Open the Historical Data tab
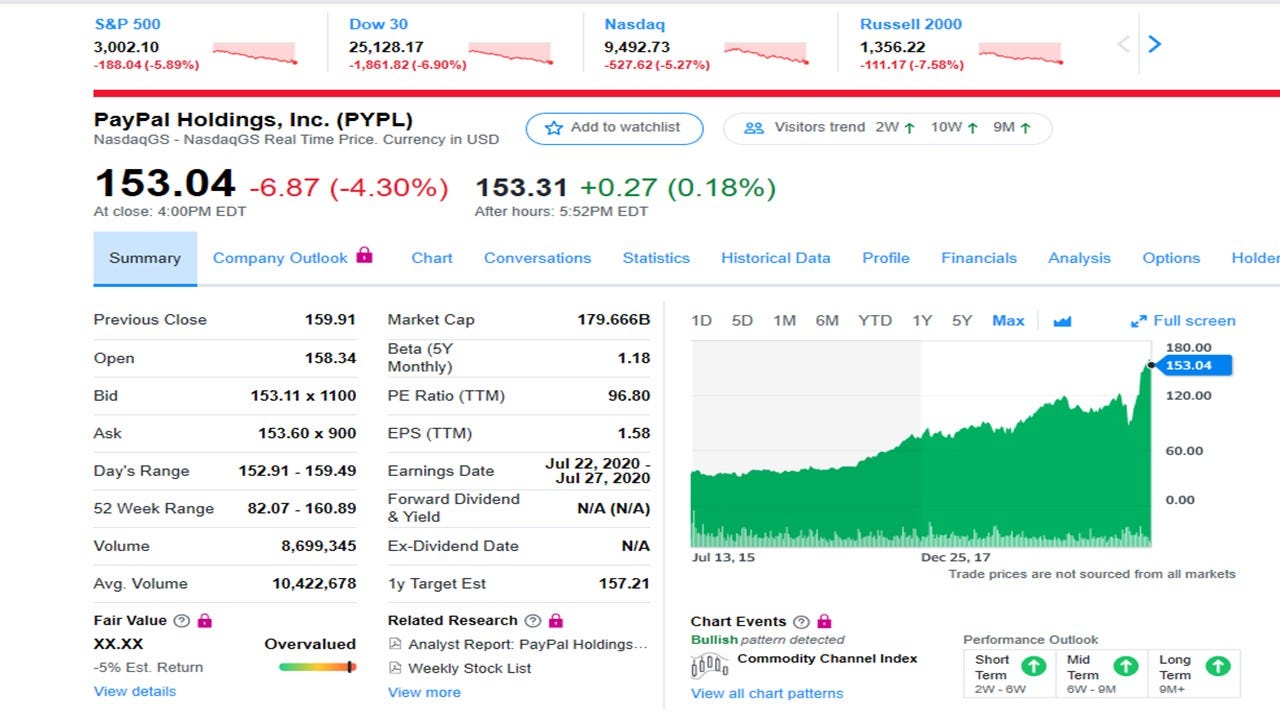 point(776,258)
